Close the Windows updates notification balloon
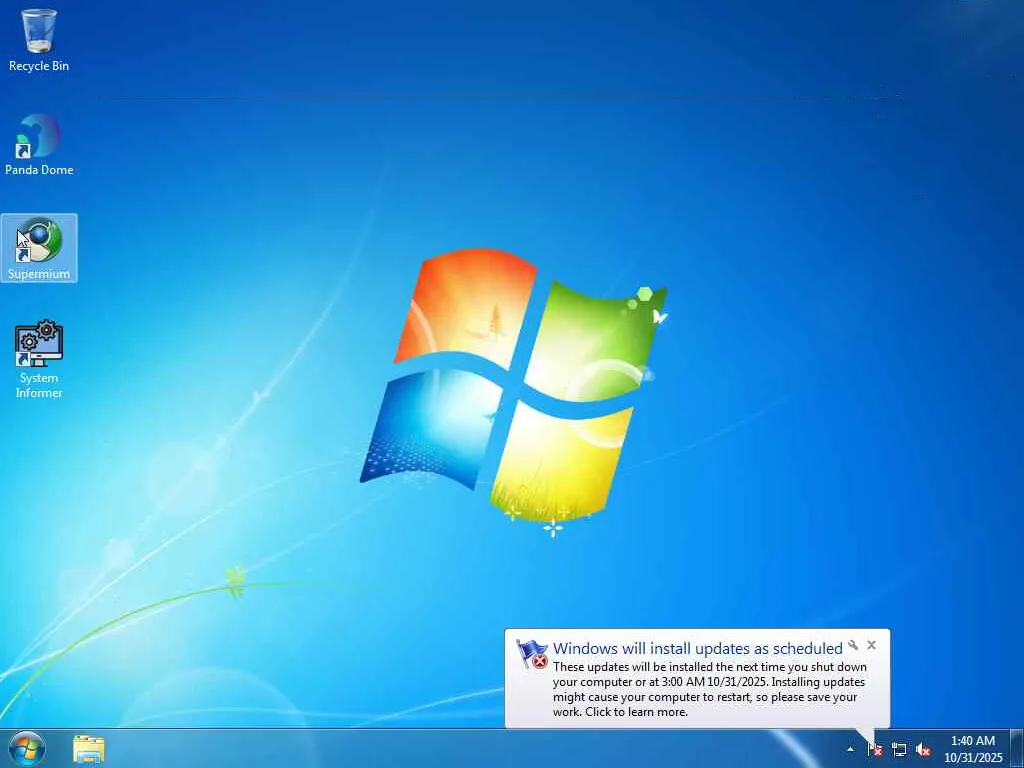The image size is (1024, 768). click(871, 645)
